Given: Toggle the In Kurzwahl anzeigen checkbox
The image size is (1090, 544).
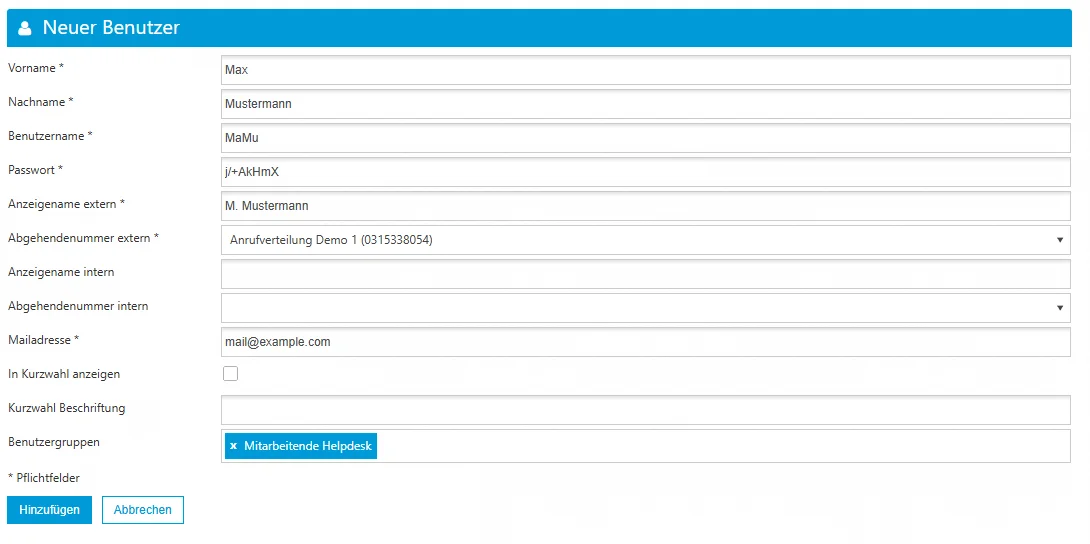Looking at the screenshot, I should 230,374.
